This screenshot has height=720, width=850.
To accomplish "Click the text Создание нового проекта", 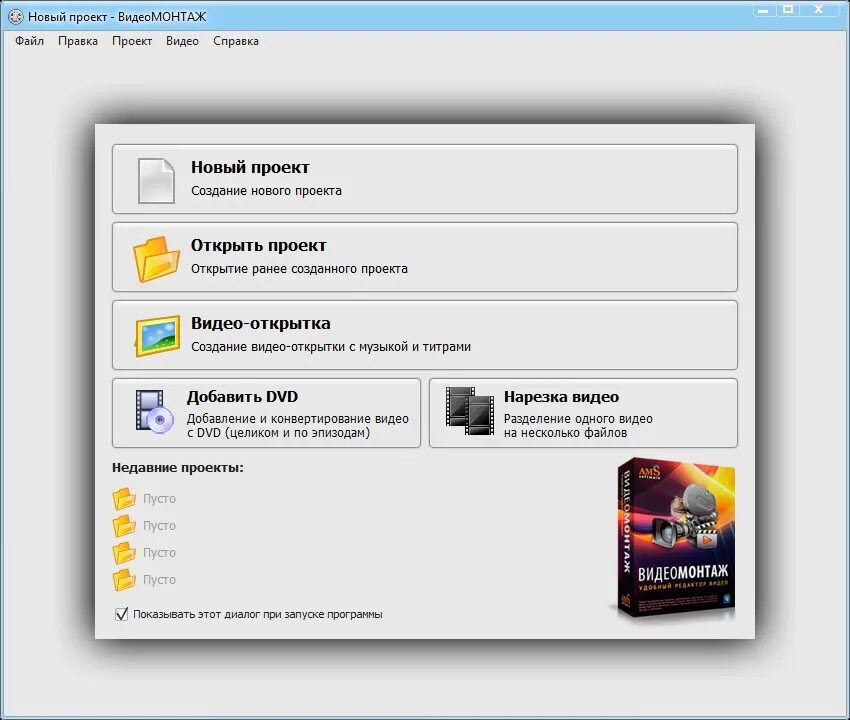I will (266, 191).
